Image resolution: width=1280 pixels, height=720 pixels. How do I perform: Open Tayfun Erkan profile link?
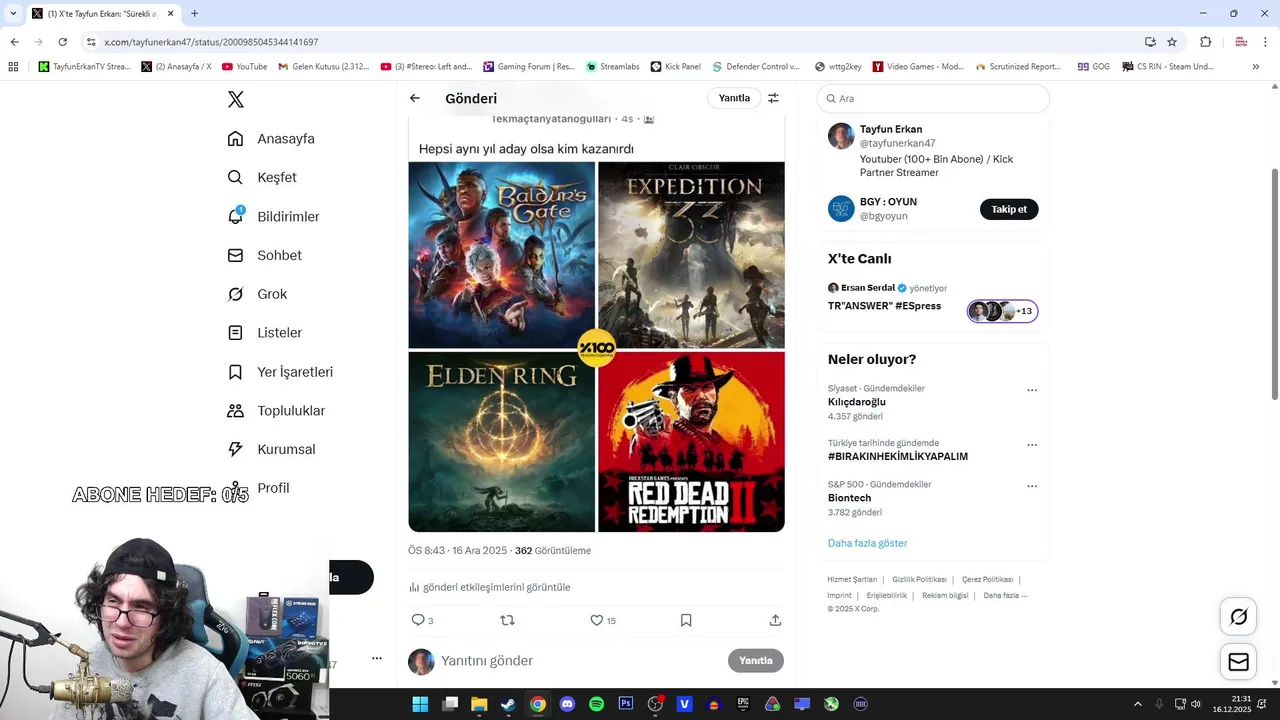pyautogui.click(x=891, y=129)
